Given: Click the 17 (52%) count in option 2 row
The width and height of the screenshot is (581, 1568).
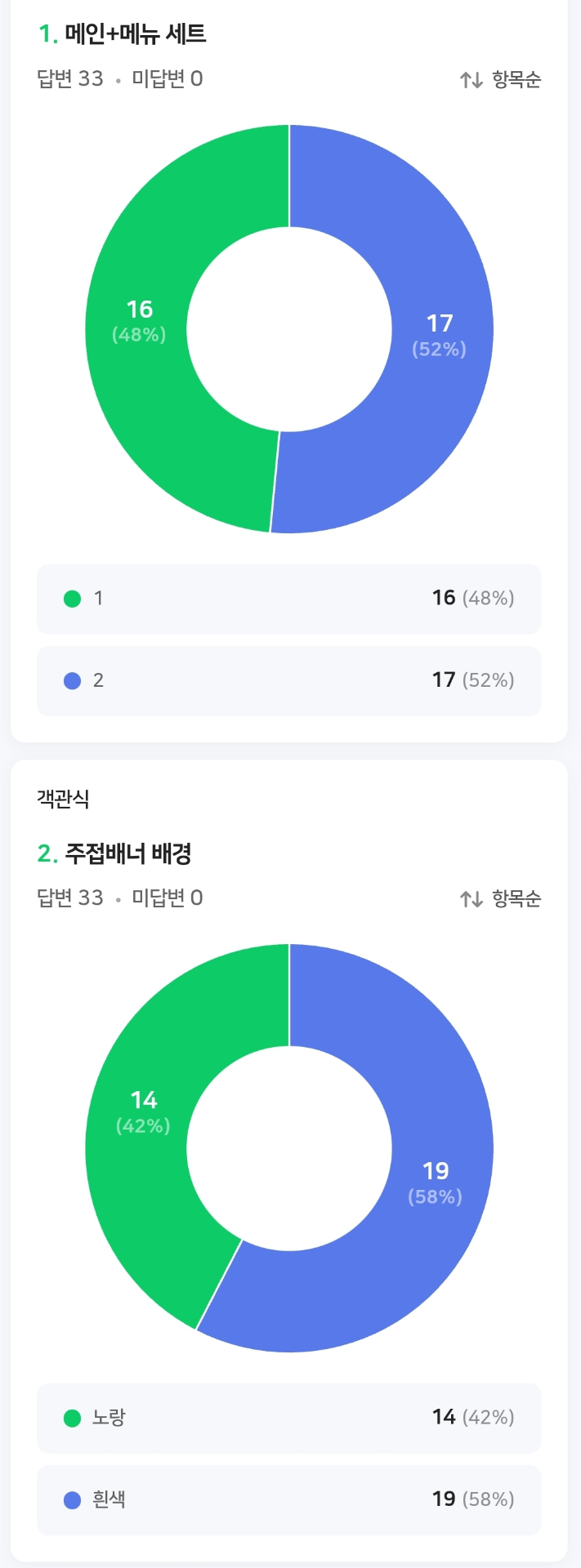Looking at the screenshot, I should [473, 680].
